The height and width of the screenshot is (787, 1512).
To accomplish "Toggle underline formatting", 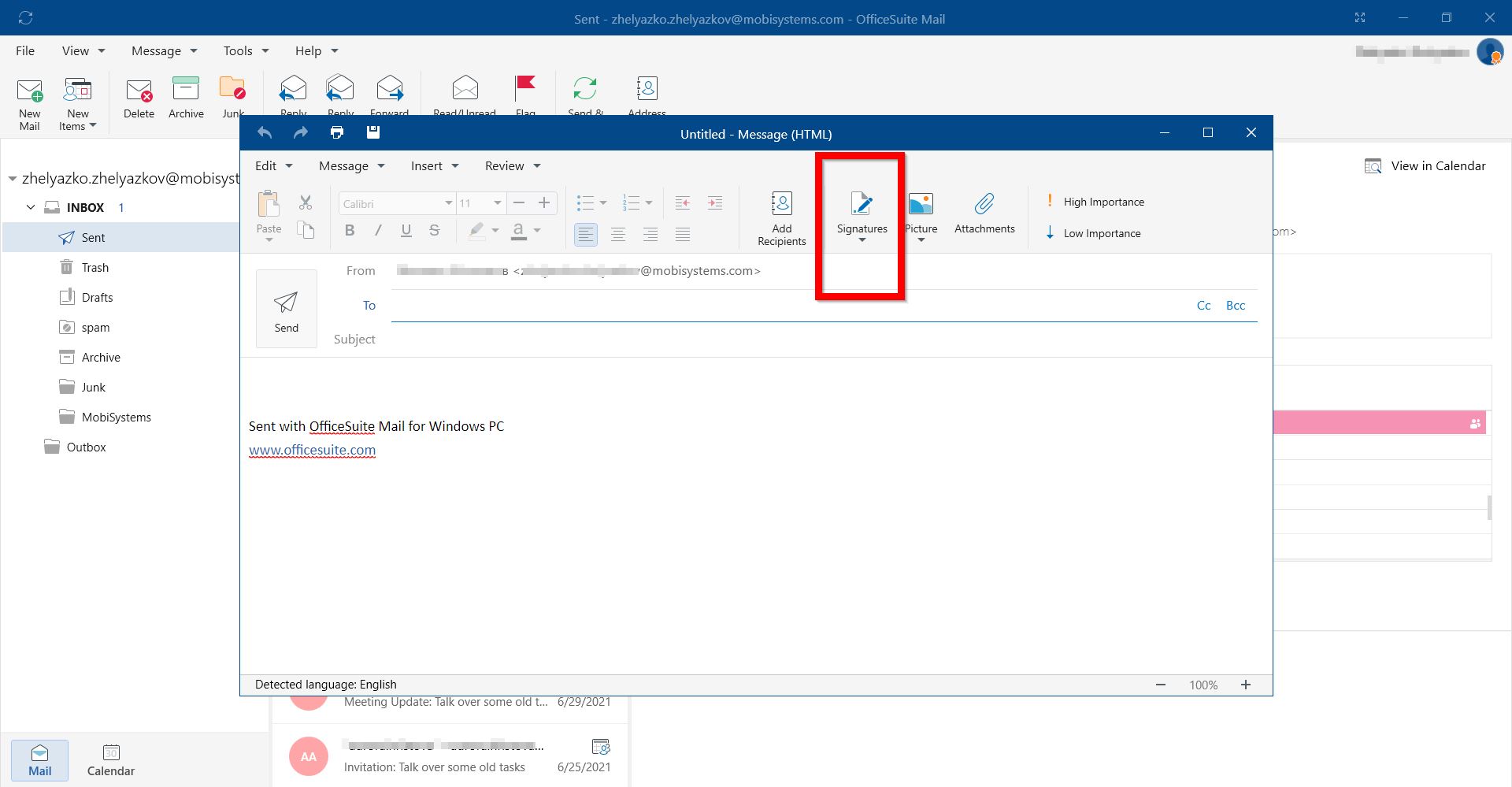I will tap(406, 230).
